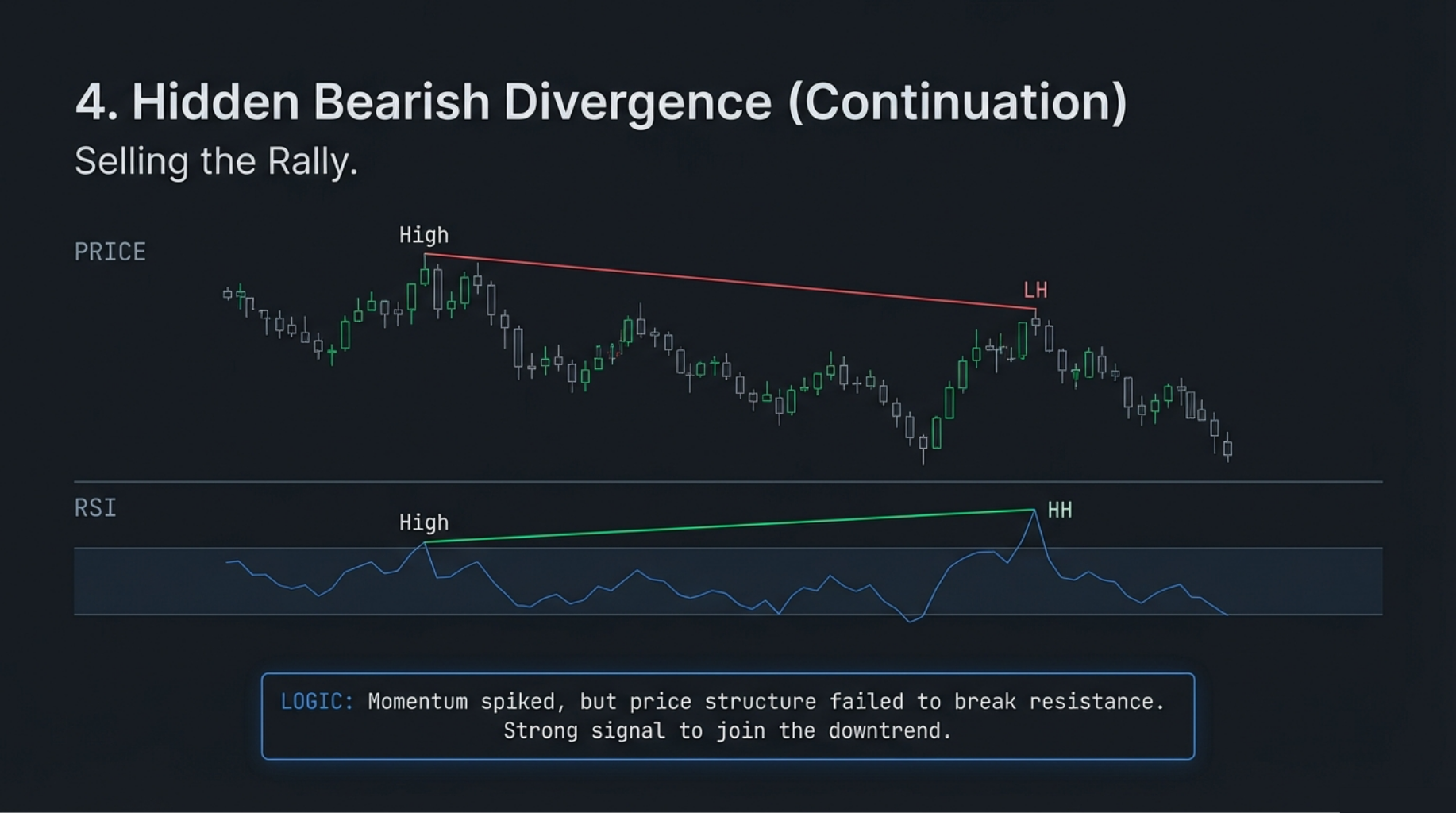Viewport: 1456px width, 813px height.
Task: Click the candle at the LH price peak
Action: tap(1035, 322)
